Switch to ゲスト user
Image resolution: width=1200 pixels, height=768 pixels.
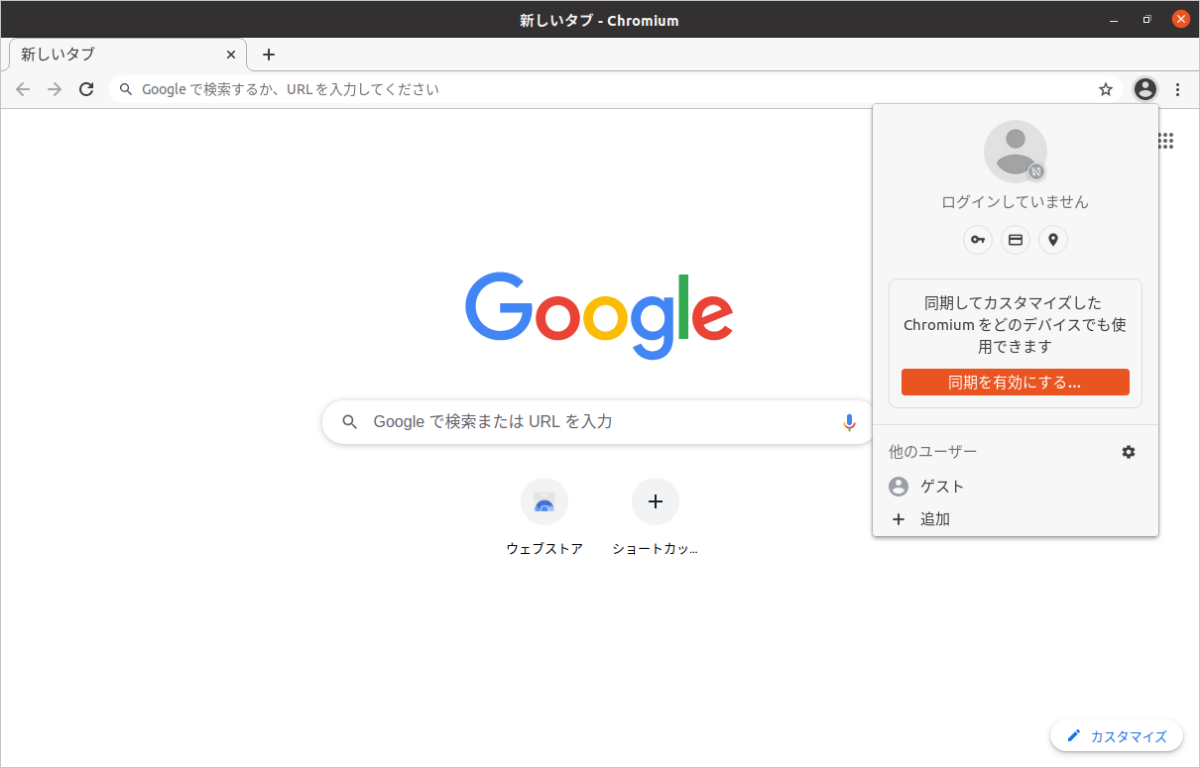click(1015, 486)
